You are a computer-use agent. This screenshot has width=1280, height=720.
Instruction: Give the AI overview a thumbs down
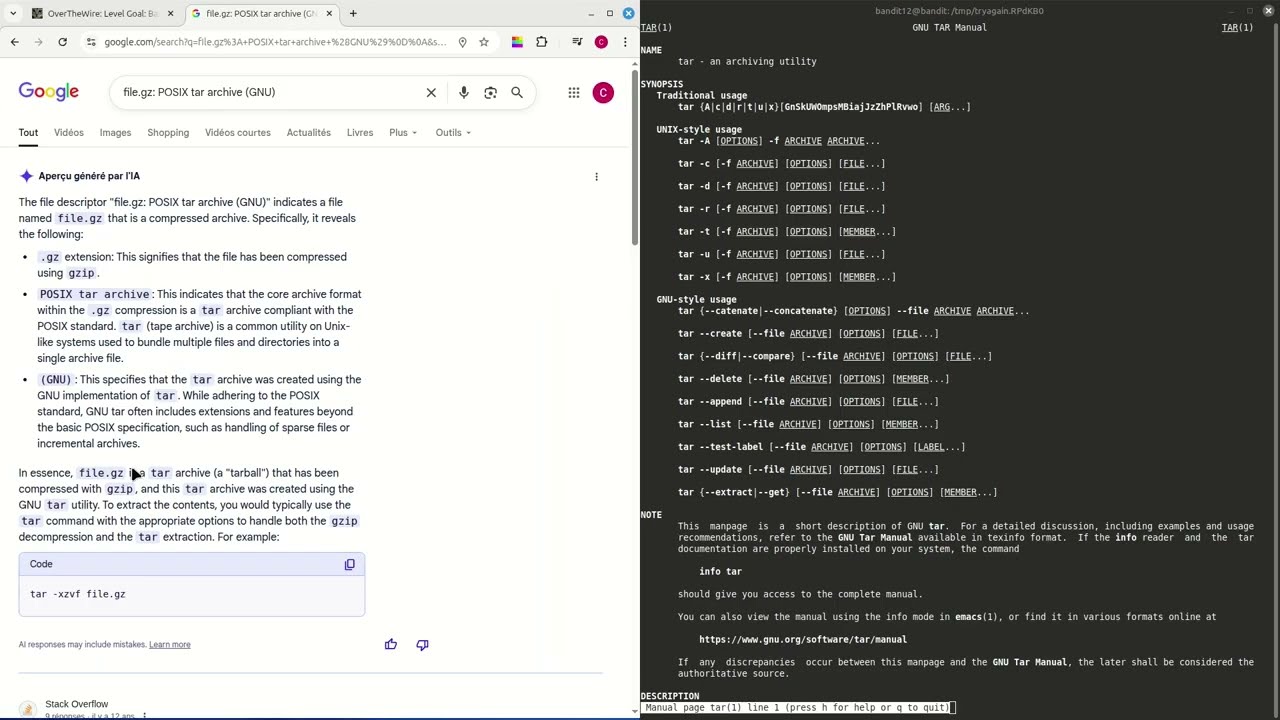(x=422, y=645)
